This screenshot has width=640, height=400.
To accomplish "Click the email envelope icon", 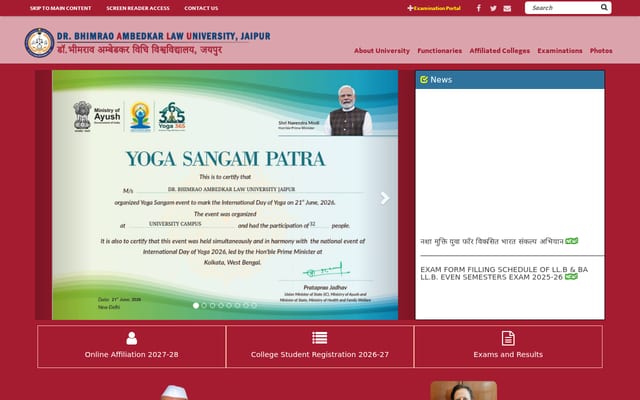I will (x=507, y=8).
